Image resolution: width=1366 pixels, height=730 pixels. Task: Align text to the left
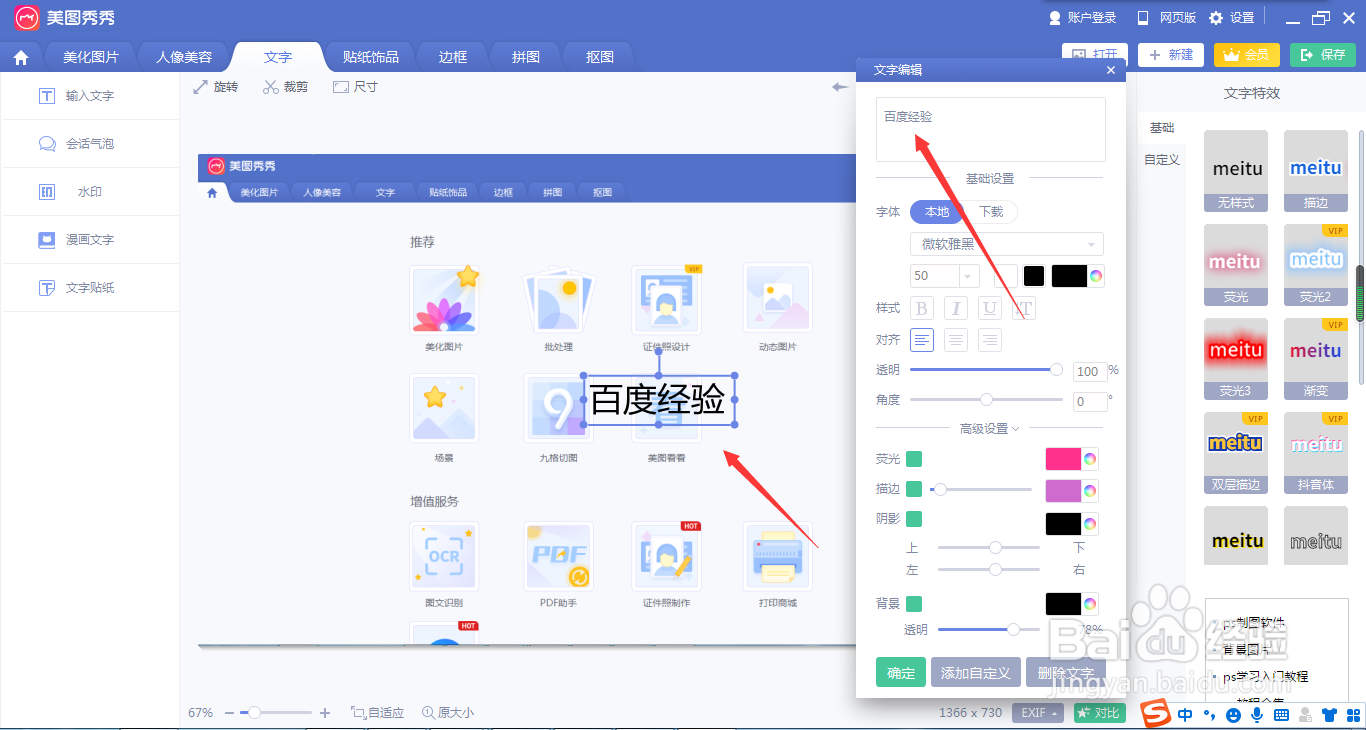click(922, 341)
